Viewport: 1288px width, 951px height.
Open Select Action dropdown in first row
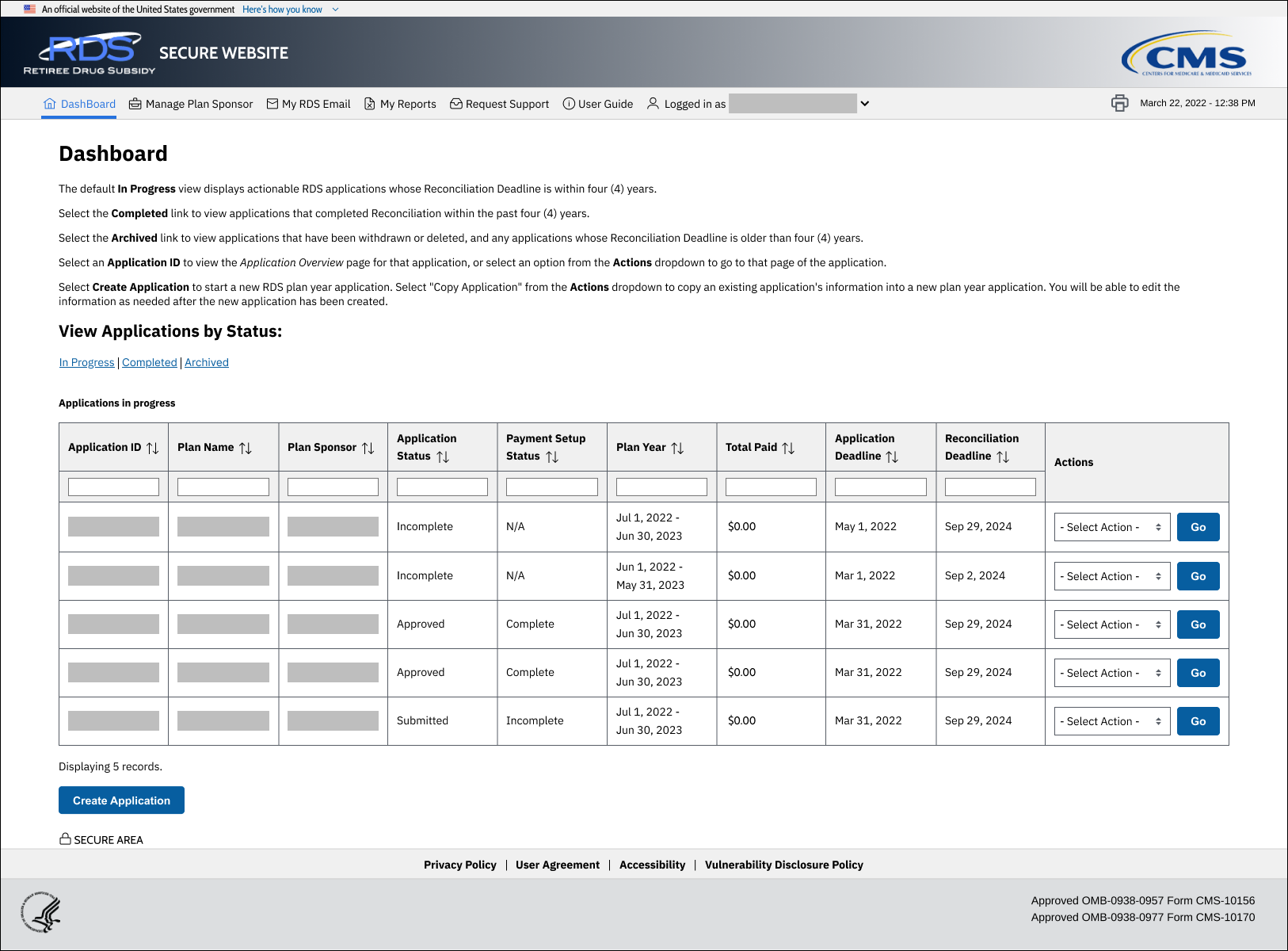1111,527
